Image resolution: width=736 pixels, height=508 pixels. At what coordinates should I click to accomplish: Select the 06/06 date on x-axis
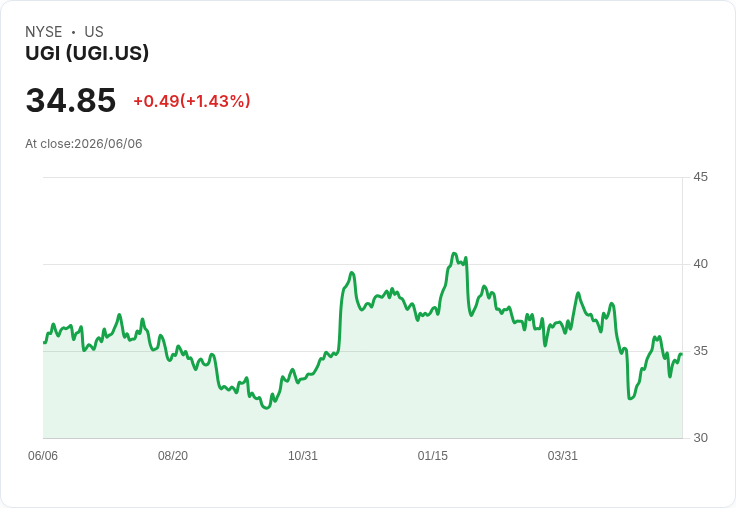pyautogui.click(x=43, y=456)
